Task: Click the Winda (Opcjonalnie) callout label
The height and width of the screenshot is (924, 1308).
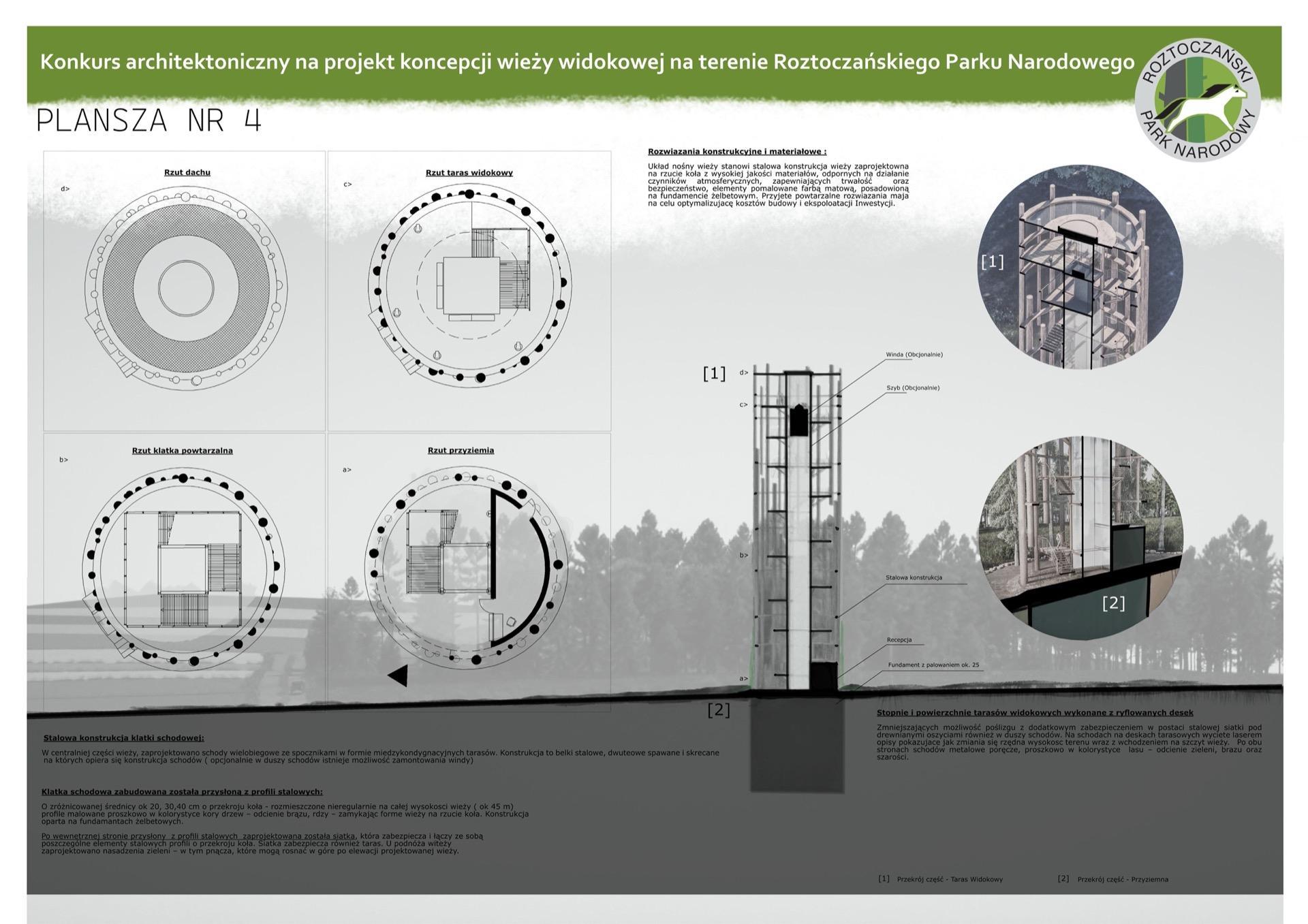Action: coord(914,355)
